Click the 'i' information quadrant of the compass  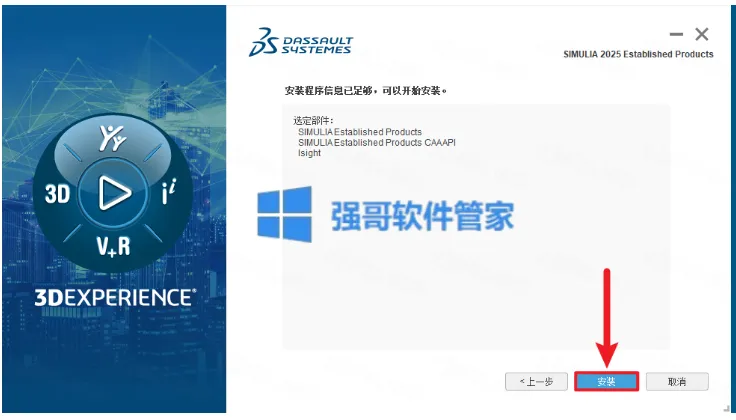169,191
